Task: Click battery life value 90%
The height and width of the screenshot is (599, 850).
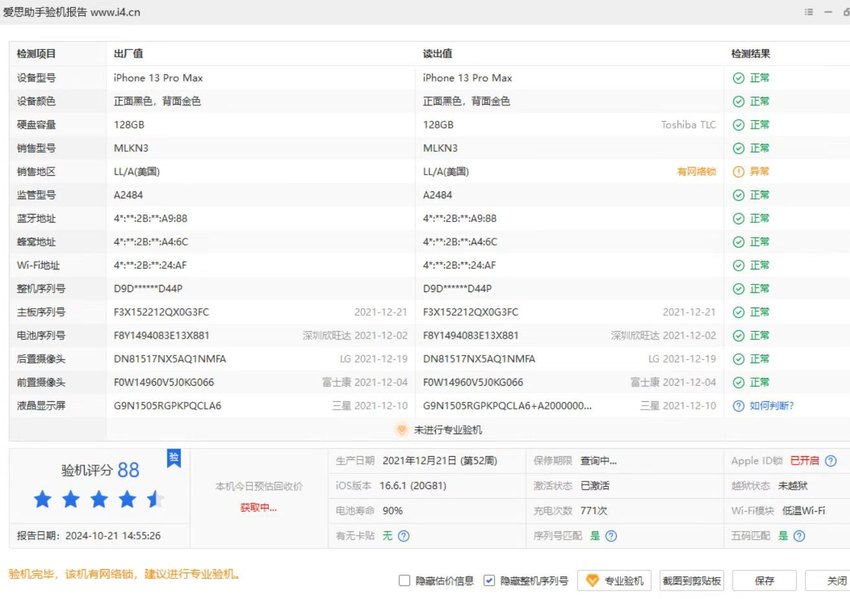Action: point(392,511)
